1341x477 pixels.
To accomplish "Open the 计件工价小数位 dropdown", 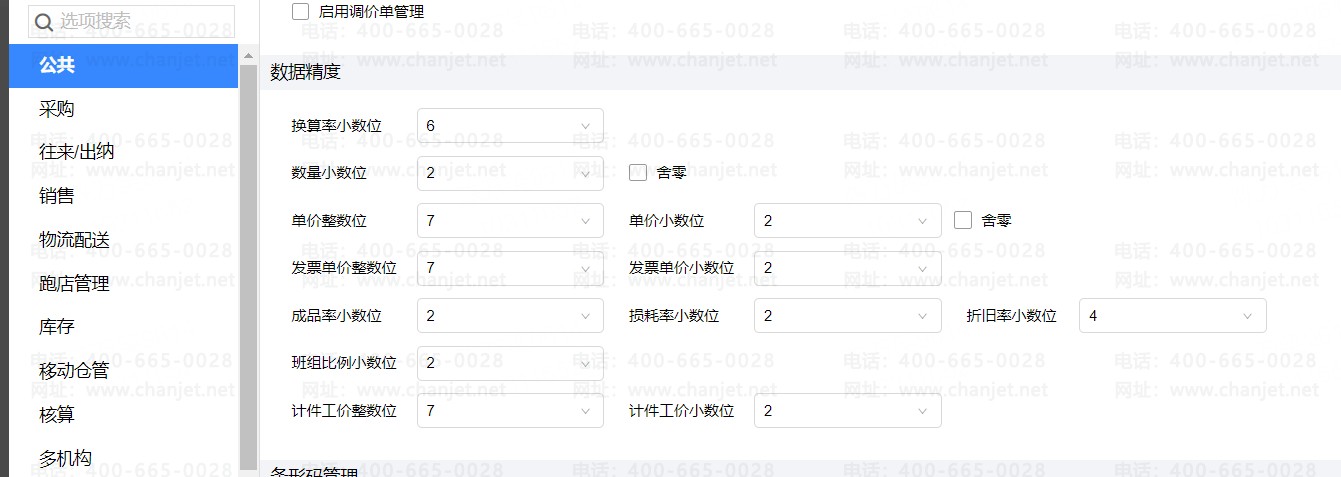I will coord(848,411).
